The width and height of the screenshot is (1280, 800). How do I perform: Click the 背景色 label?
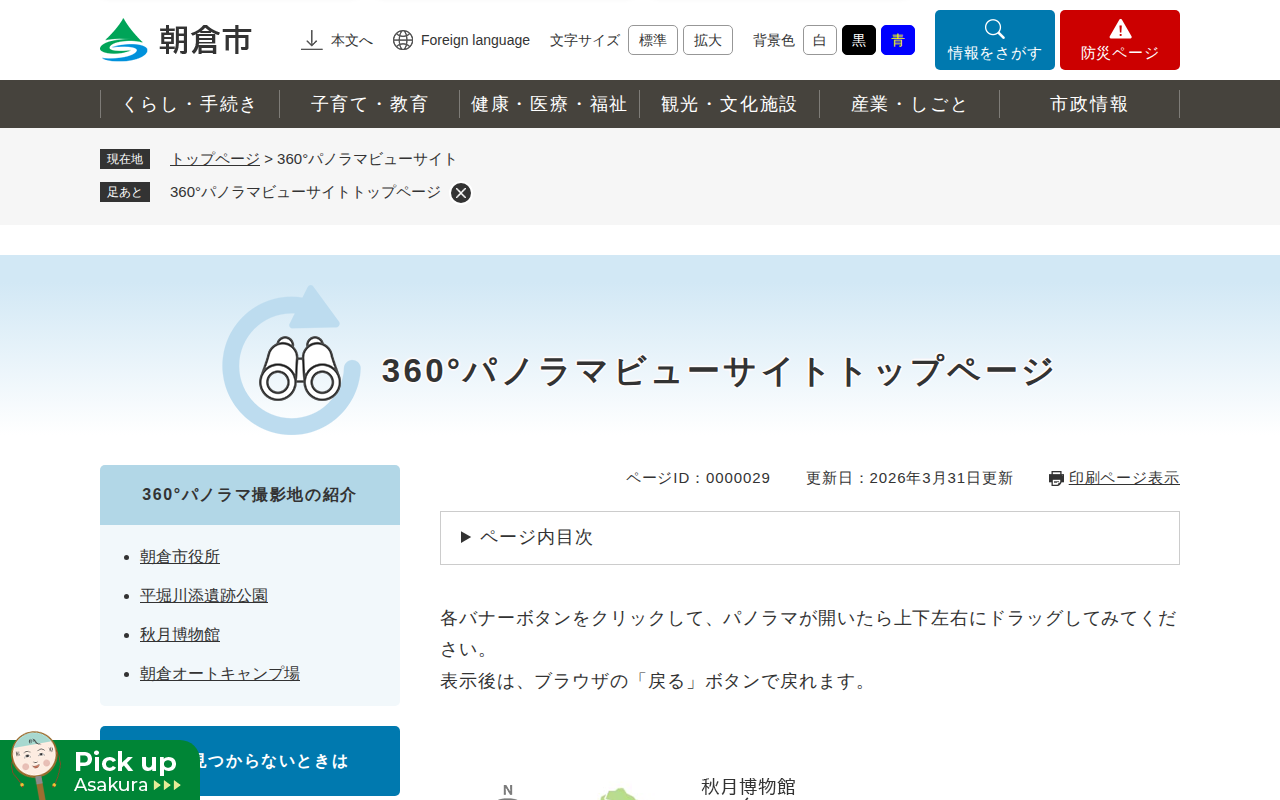pos(774,40)
